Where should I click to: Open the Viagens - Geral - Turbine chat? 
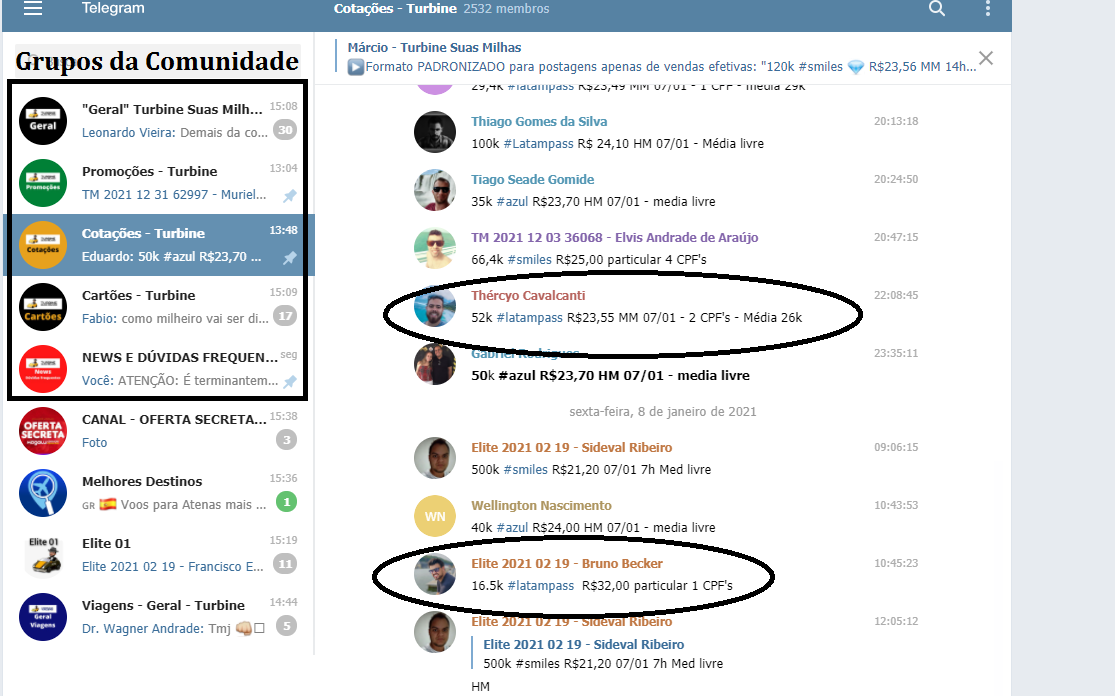[159, 616]
